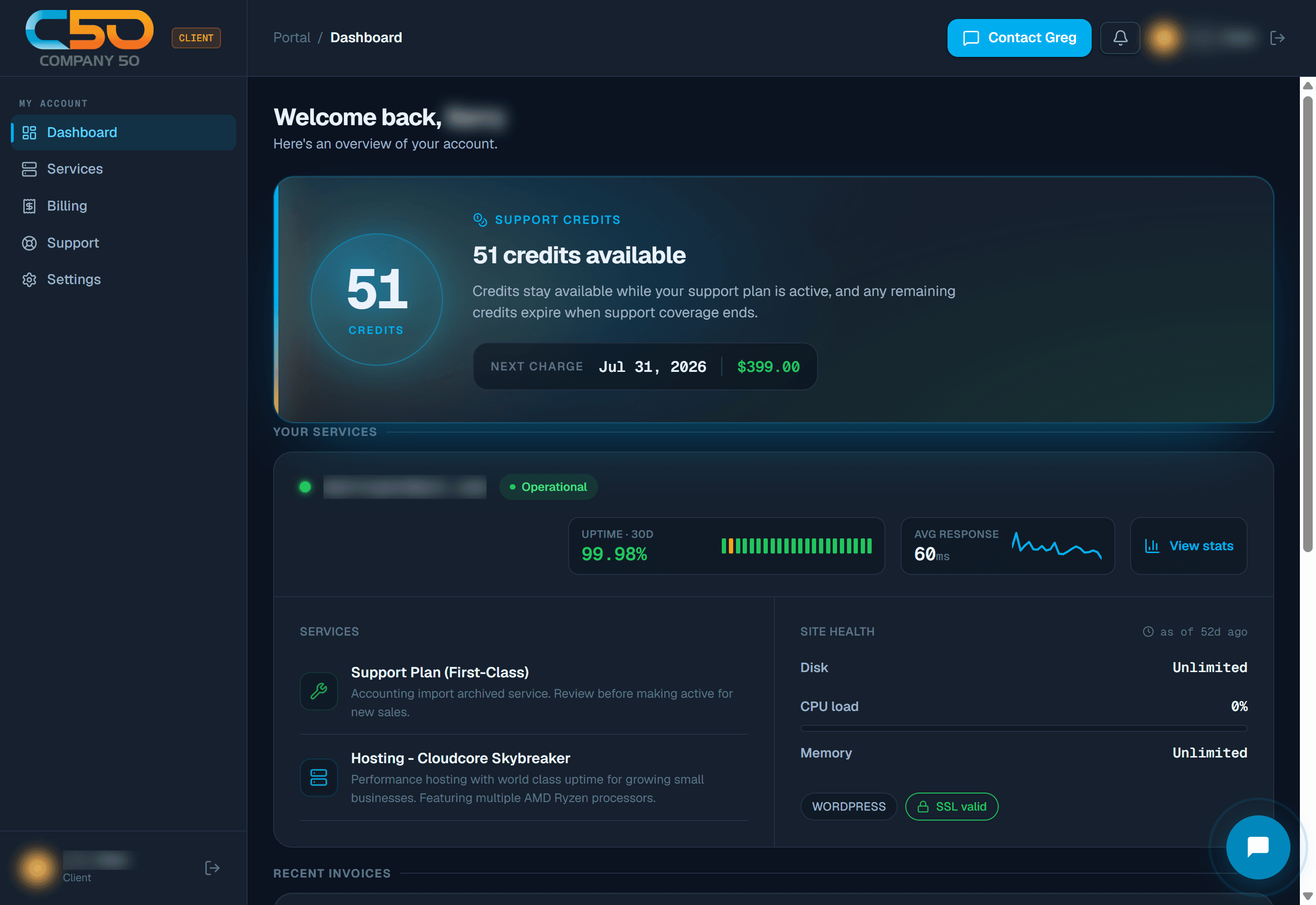Click the top-right logout icon
This screenshot has height=905, width=1316.
coord(1277,38)
